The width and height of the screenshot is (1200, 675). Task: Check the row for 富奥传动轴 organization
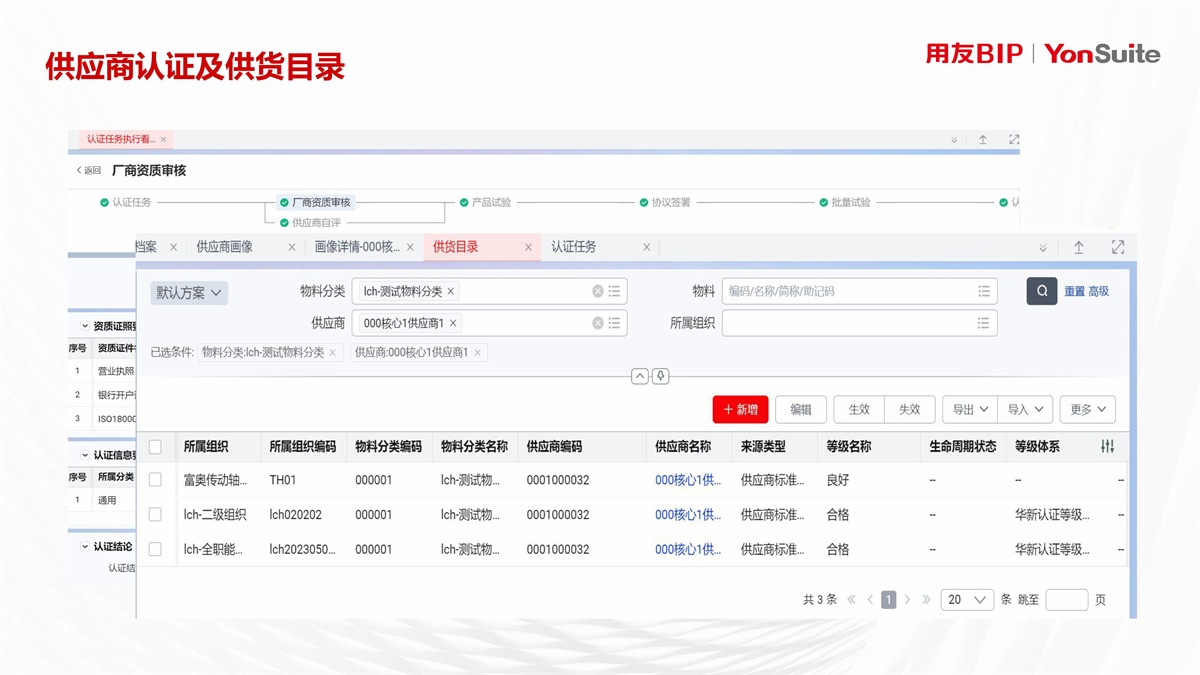(155, 480)
